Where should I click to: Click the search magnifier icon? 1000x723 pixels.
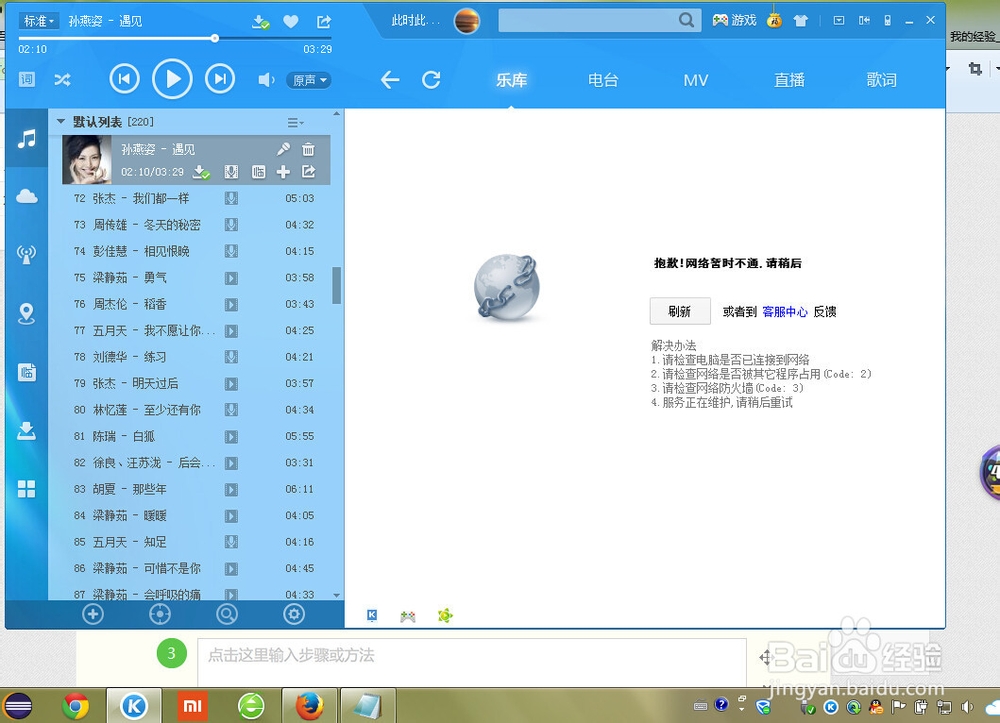pos(686,20)
